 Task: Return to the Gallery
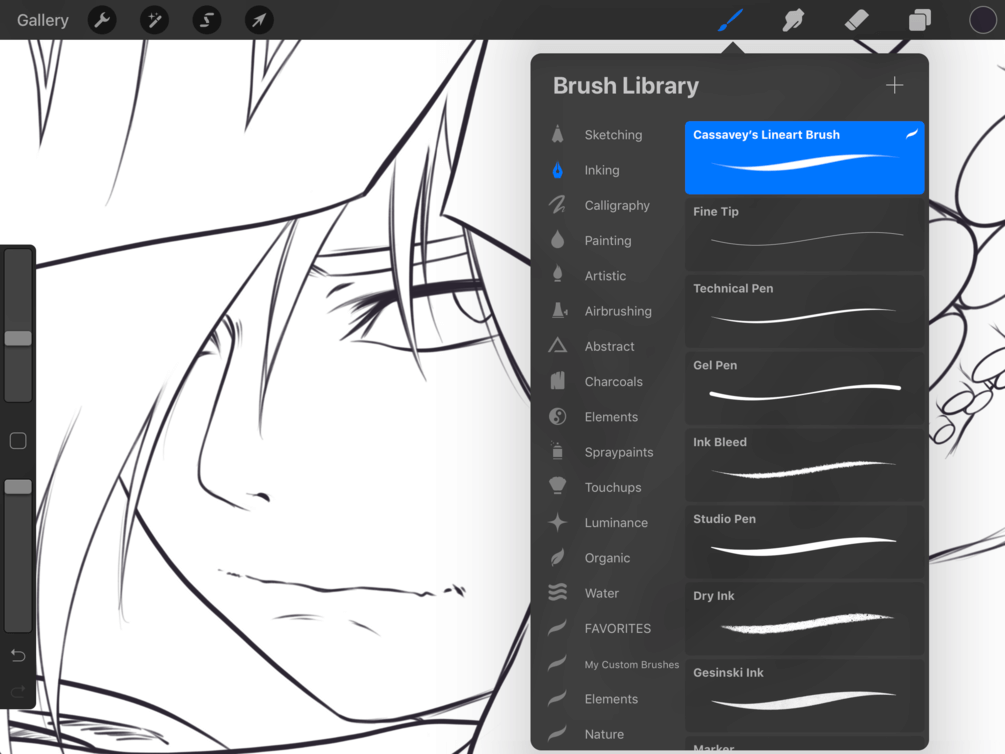pos(42,21)
